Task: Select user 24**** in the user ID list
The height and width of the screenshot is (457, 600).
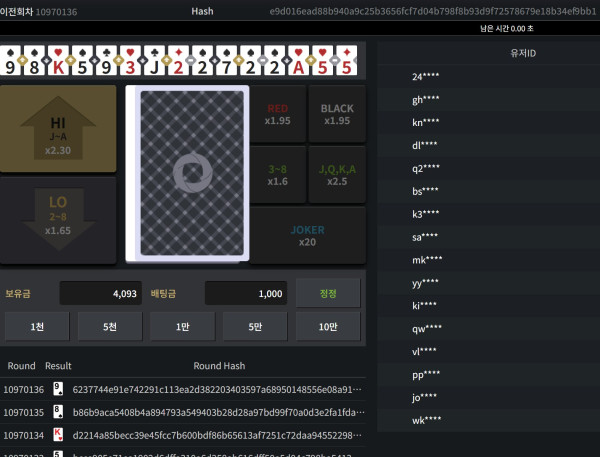Action: pyautogui.click(x=426, y=77)
